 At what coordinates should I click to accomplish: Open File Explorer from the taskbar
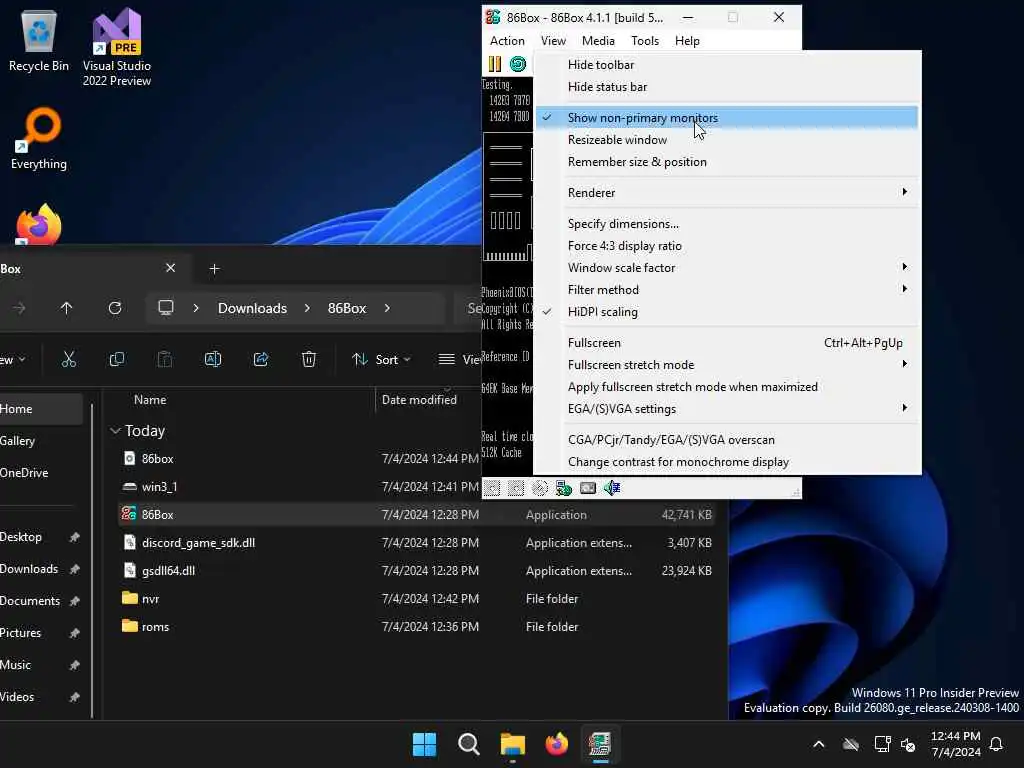[x=513, y=744]
